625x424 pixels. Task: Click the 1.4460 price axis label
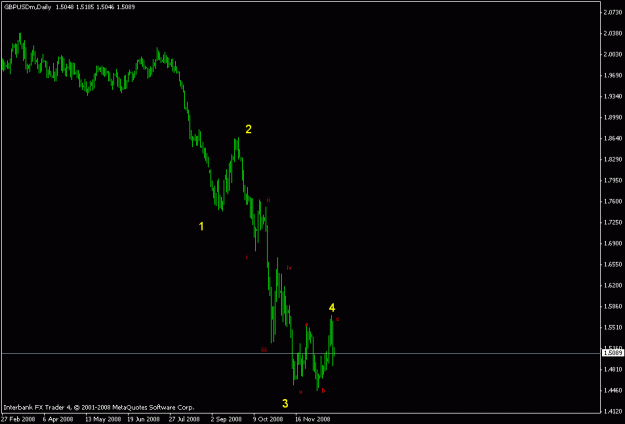click(613, 391)
